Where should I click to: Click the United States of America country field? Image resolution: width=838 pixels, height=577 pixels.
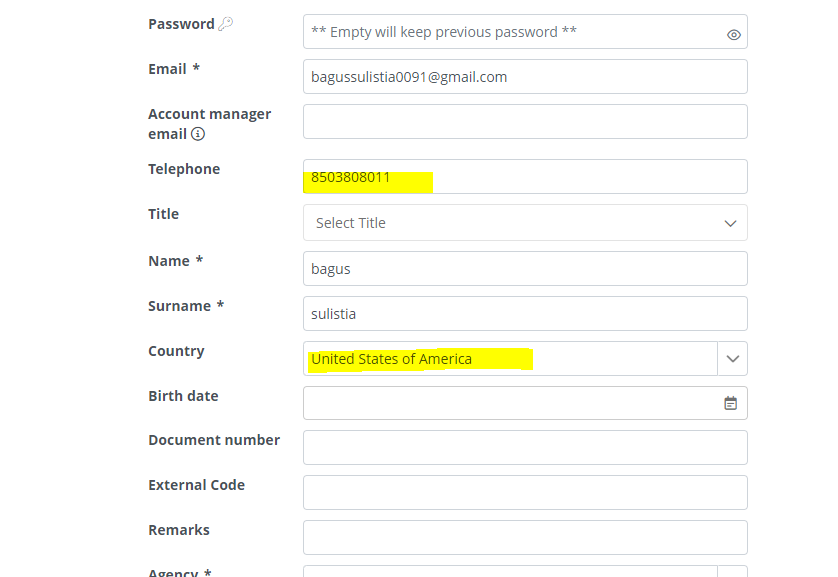(x=510, y=359)
